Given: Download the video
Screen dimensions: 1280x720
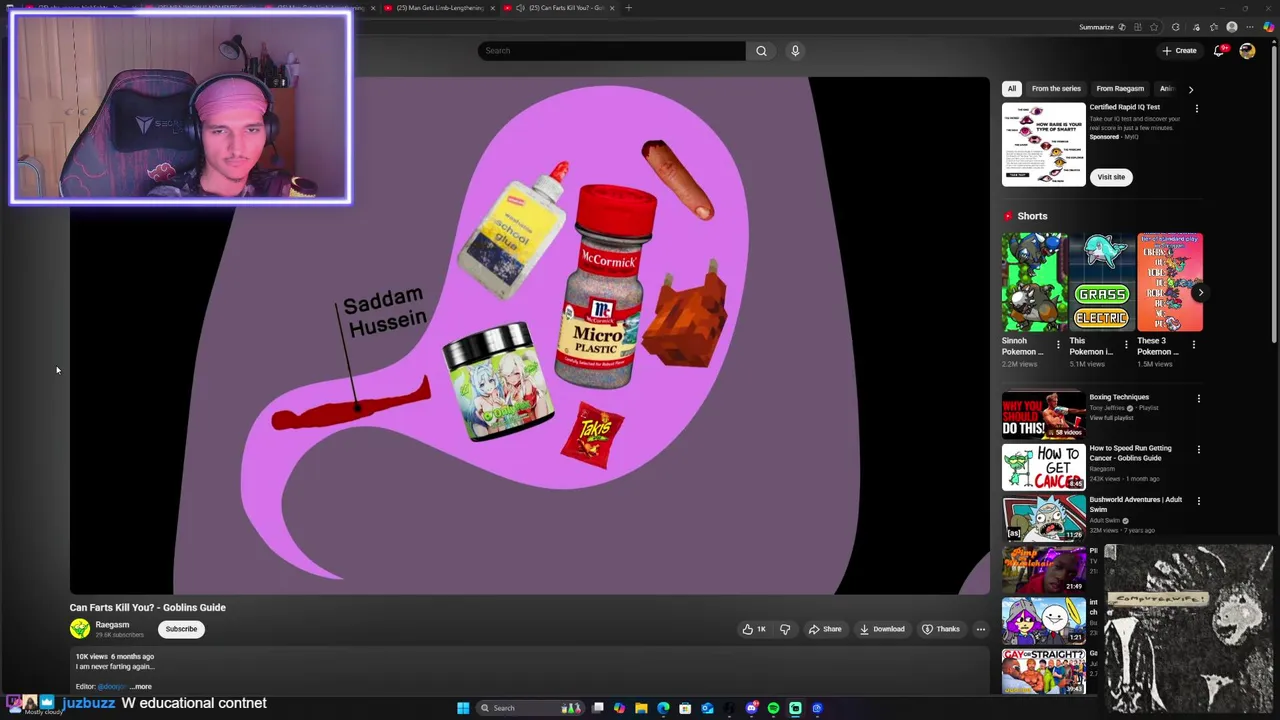Looking at the screenshot, I should coord(882,629).
